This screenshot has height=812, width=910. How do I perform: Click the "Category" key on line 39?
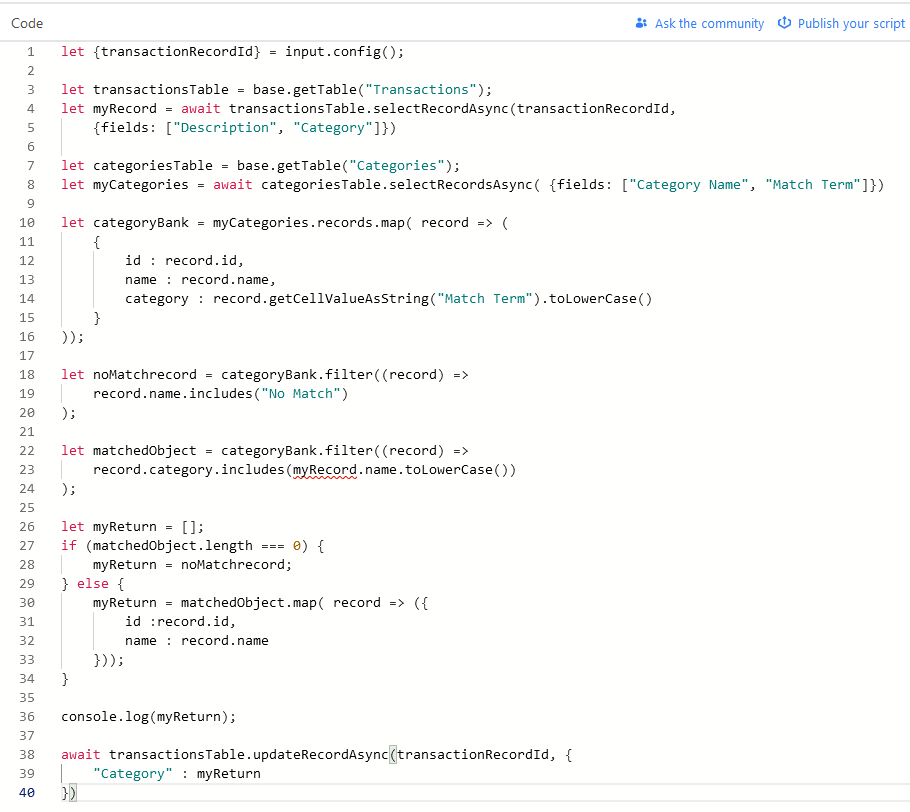tap(133, 774)
